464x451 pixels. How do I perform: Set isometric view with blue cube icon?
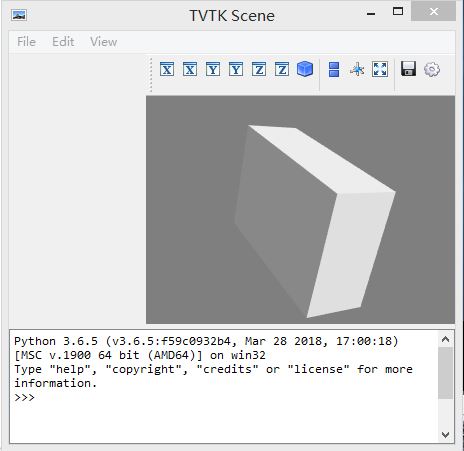305,69
